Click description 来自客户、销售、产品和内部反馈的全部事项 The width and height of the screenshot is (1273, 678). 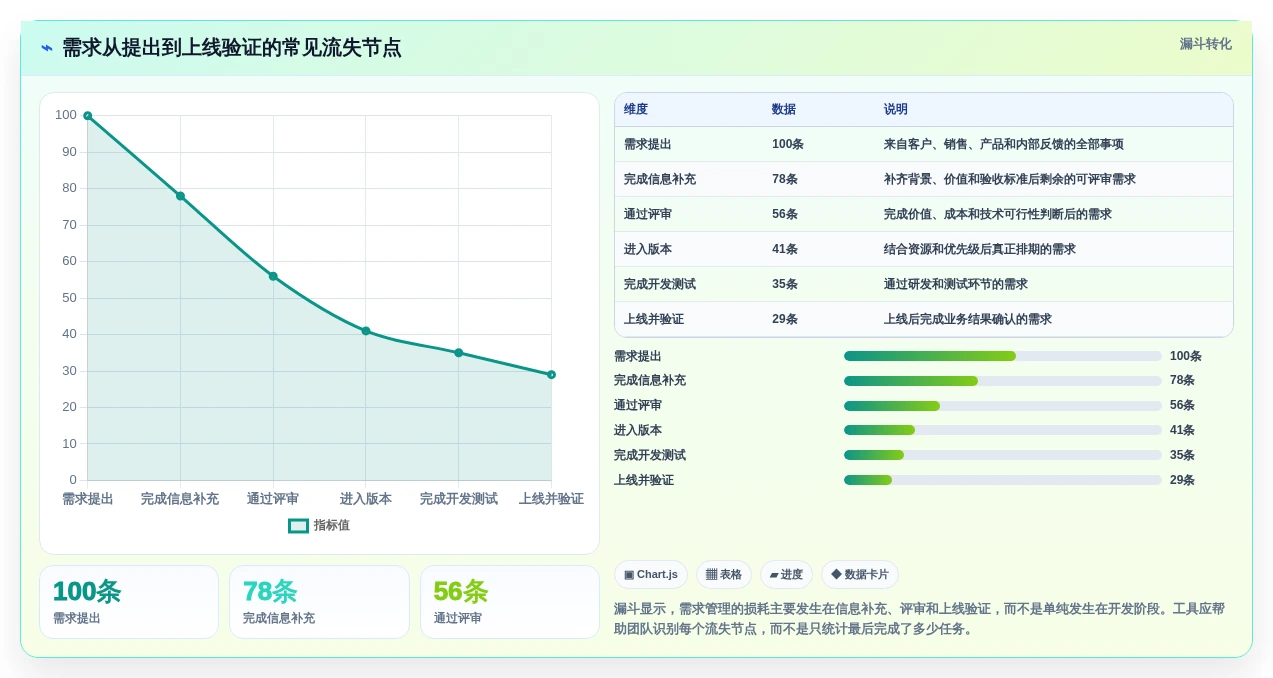pos(1004,144)
